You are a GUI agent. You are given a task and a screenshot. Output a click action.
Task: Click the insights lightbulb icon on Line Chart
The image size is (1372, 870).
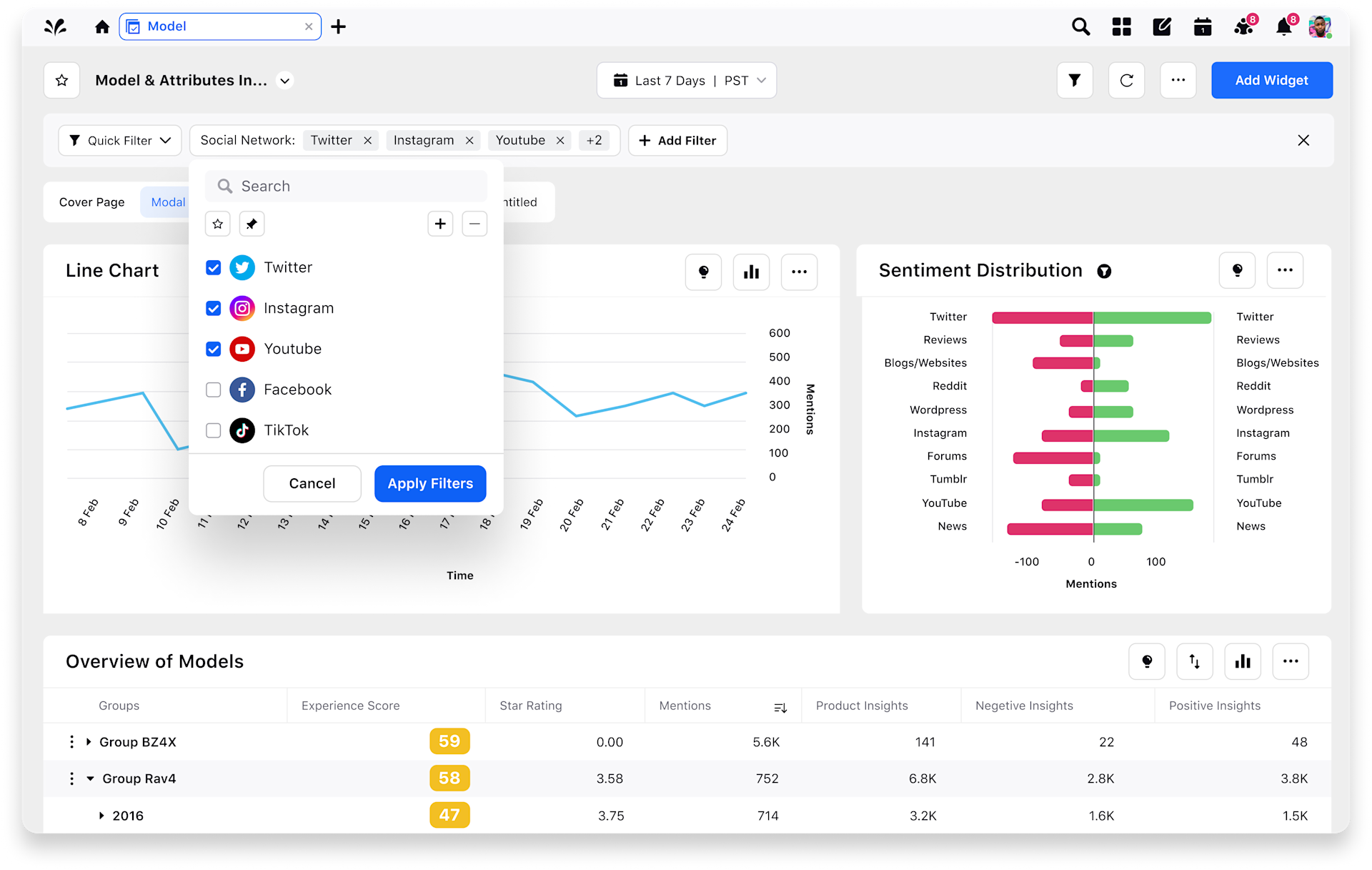pyautogui.click(x=703, y=272)
